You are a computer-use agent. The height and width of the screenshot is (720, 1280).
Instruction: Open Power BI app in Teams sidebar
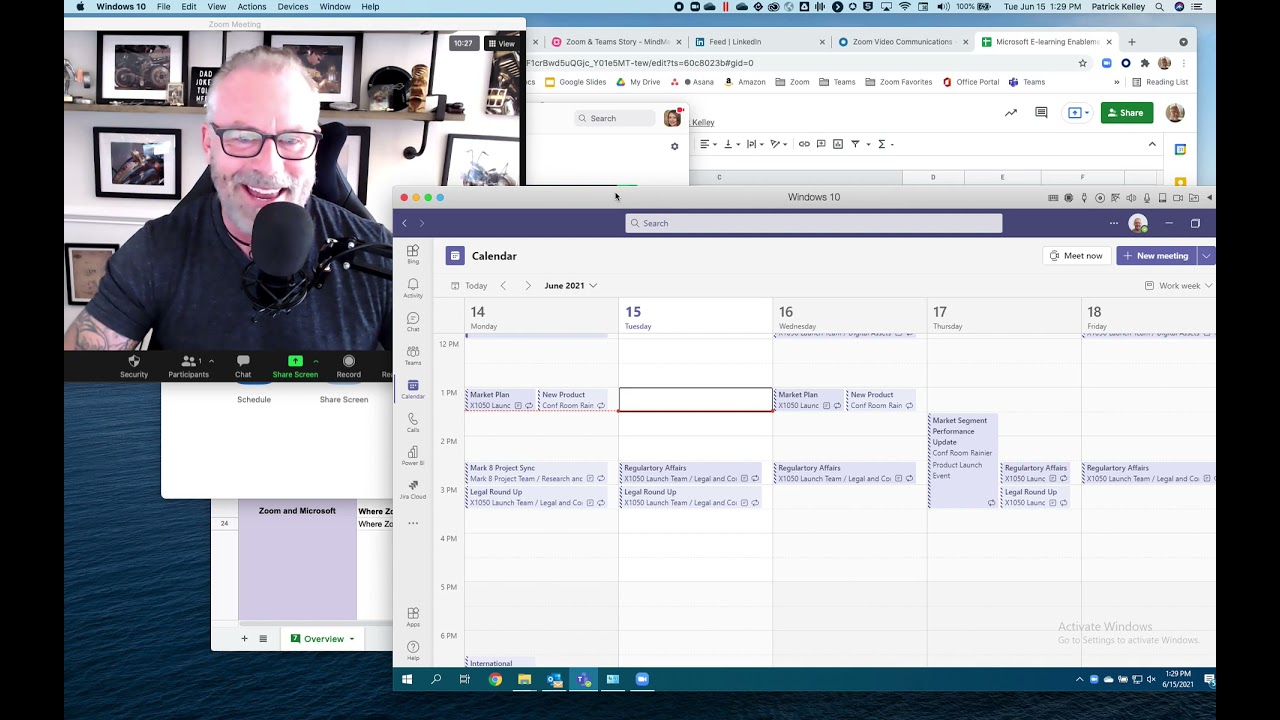click(413, 456)
